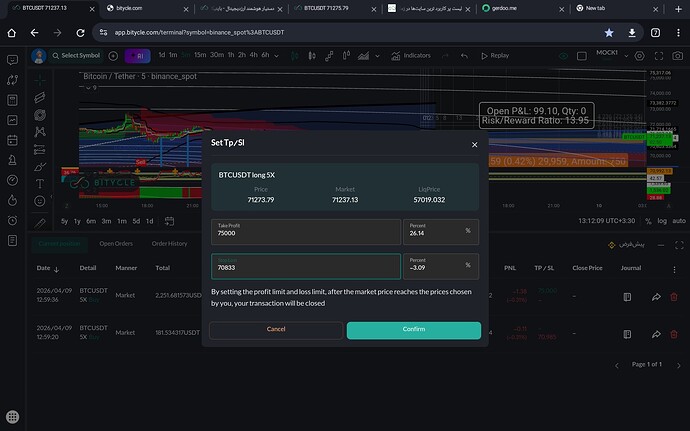This screenshot has width=690, height=431.
Task: Open browser downloads
Action: tap(632, 33)
